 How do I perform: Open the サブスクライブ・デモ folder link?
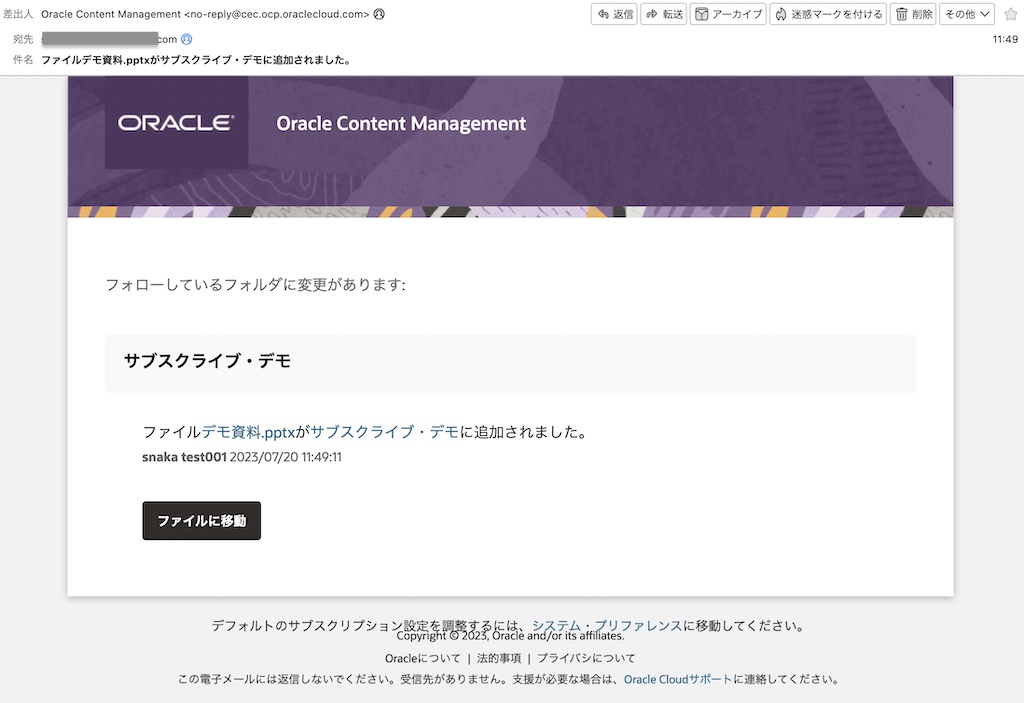click(x=384, y=432)
